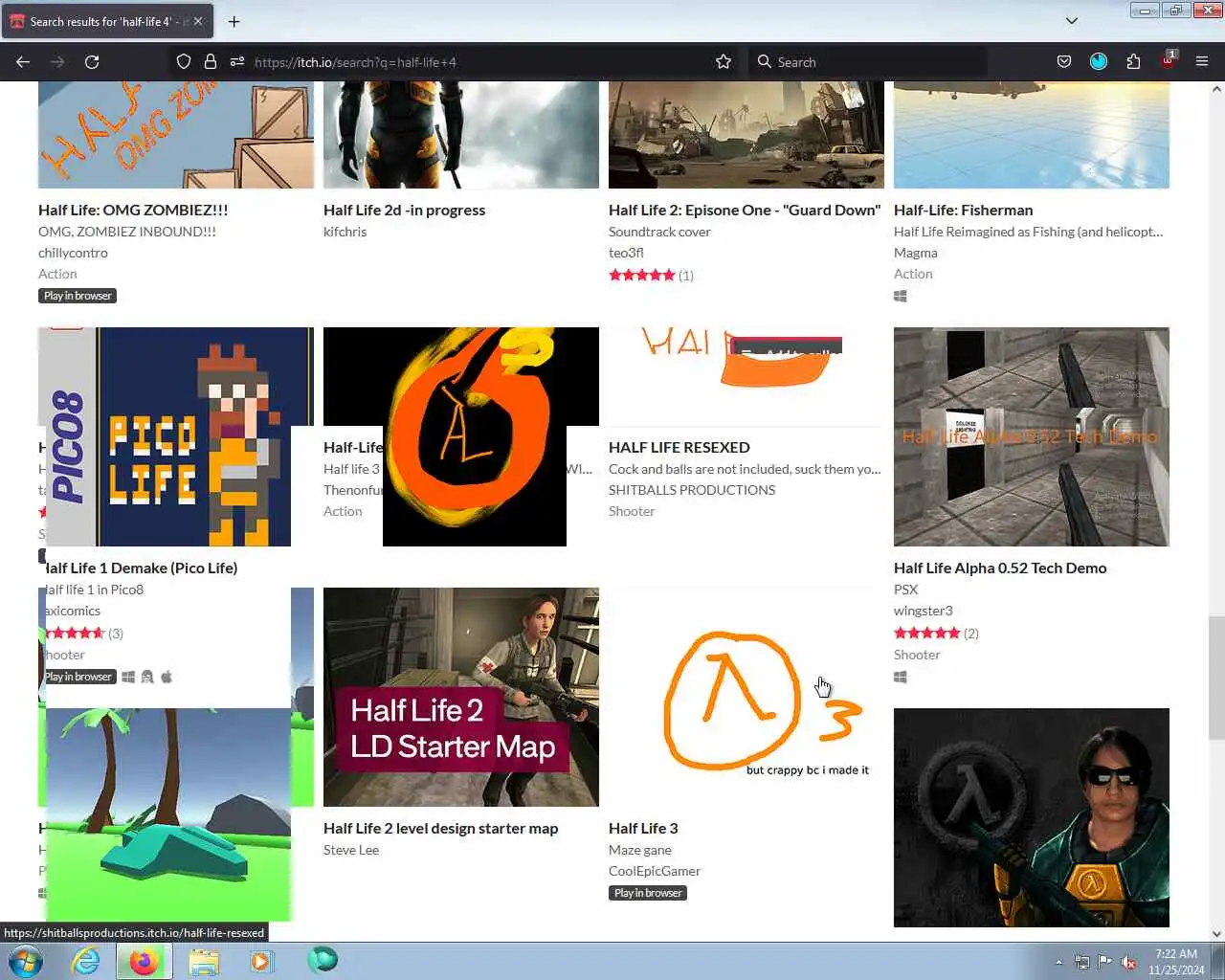Open a new browser tab
1225x980 pixels.
coord(234,21)
